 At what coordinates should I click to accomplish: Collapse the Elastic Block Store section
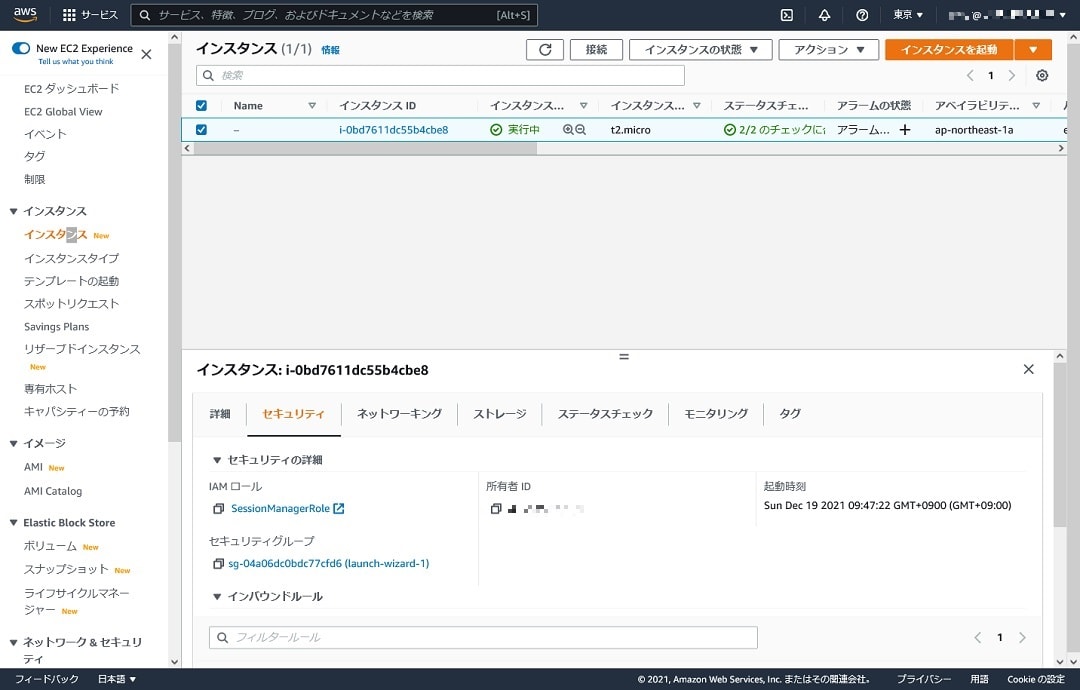point(13,523)
